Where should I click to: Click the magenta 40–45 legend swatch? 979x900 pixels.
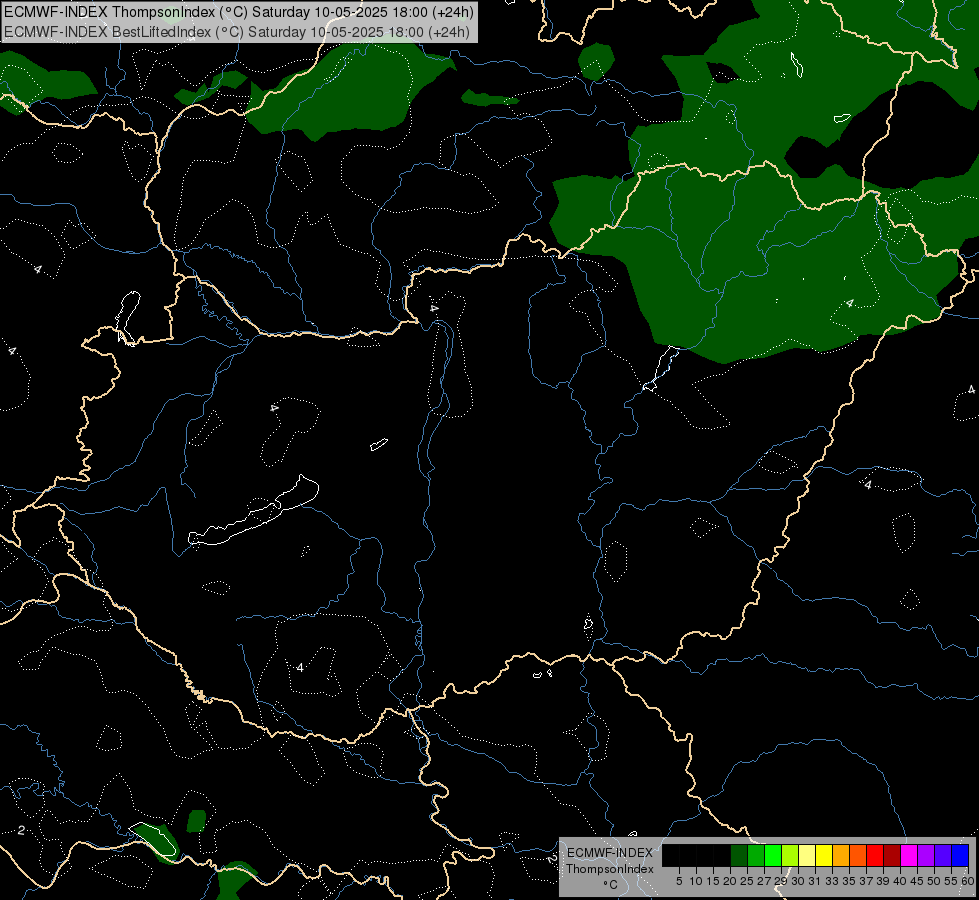909,855
